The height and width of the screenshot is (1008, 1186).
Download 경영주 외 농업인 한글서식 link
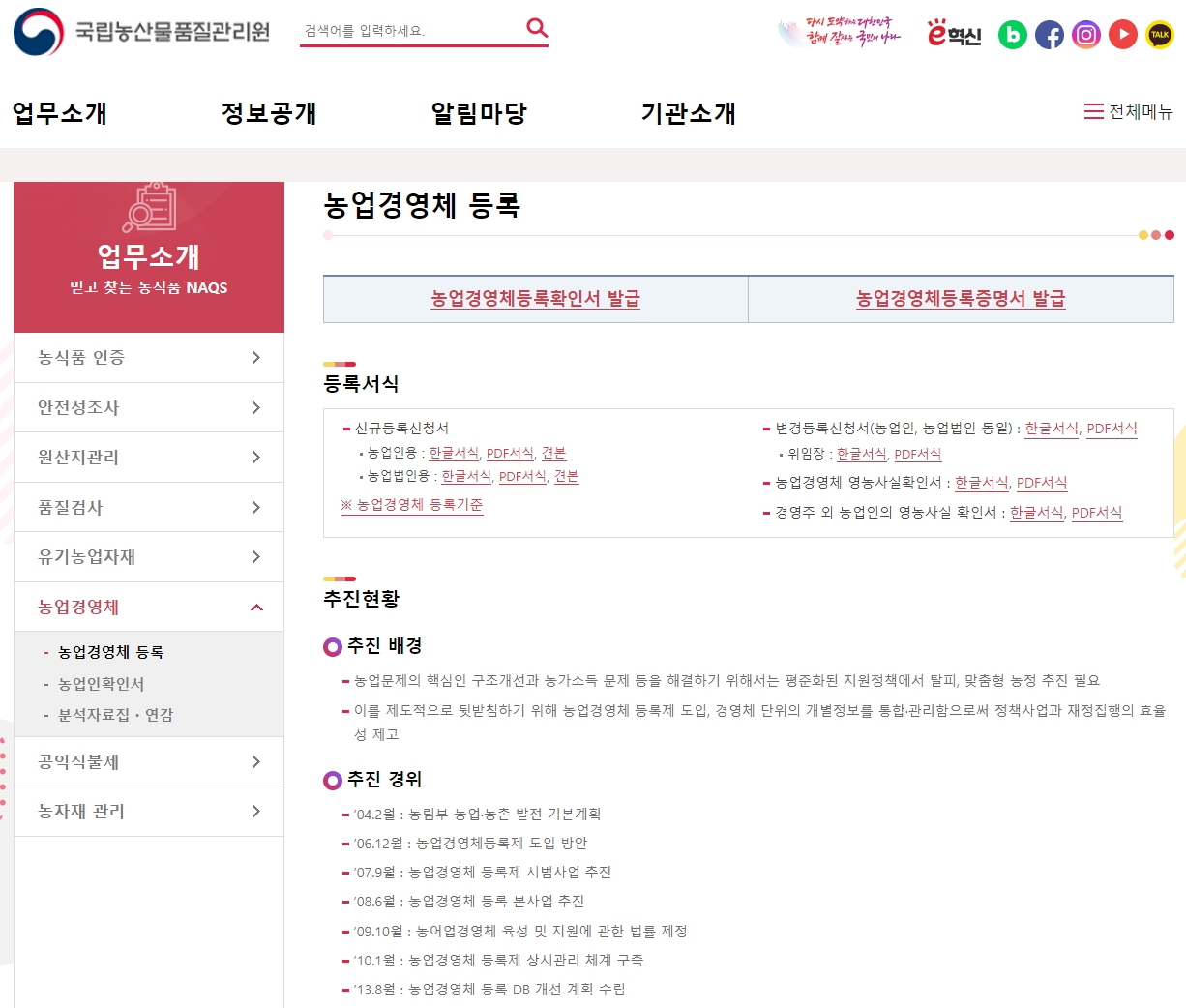click(1037, 513)
